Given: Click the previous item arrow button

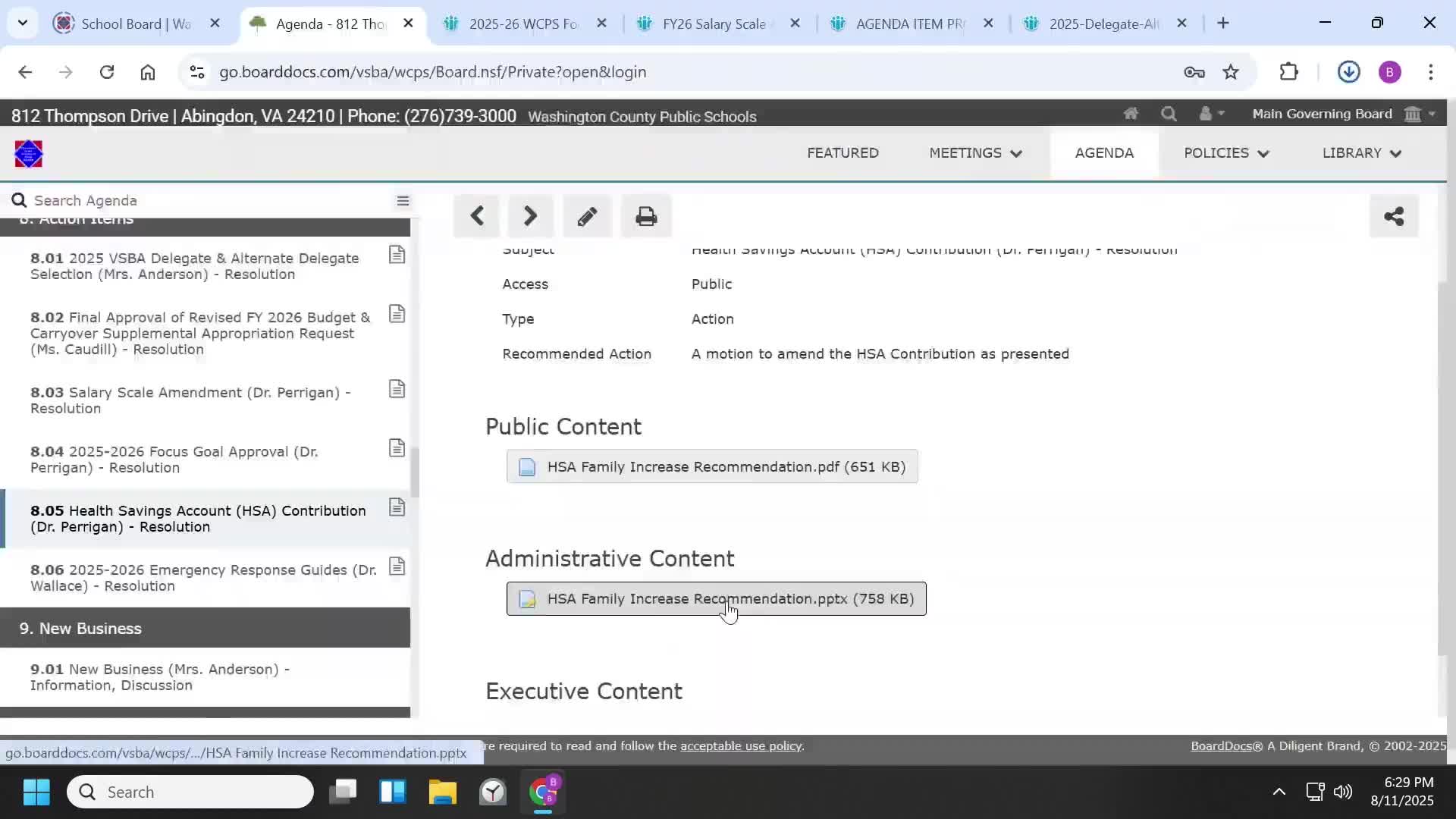Looking at the screenshot, I should pos(477,217).
